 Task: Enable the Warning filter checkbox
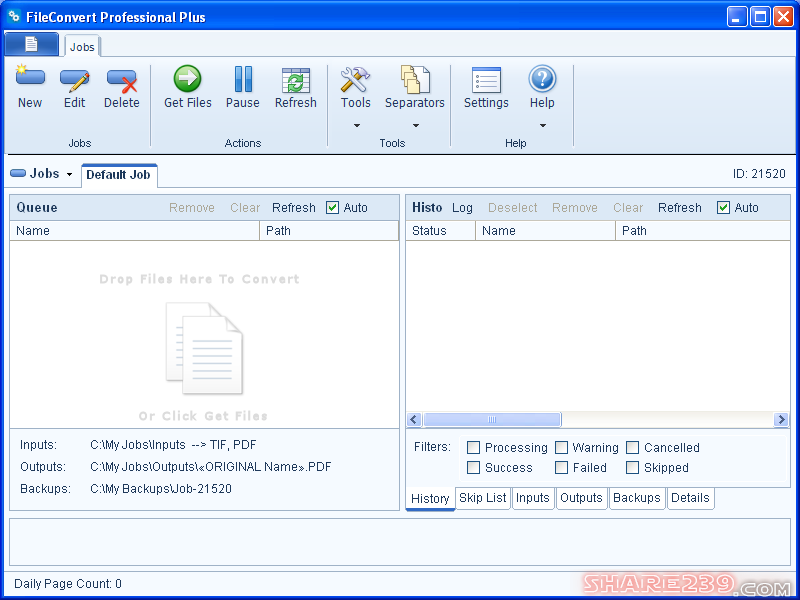tap(561, 447)
